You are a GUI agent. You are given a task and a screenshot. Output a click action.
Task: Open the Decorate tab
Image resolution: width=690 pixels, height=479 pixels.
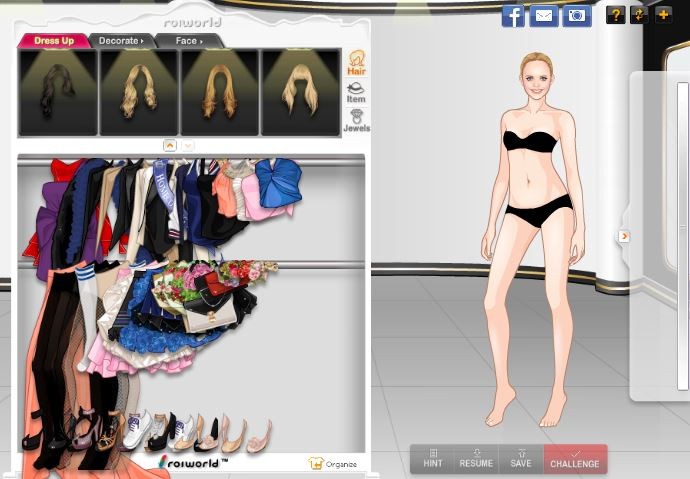[x=120, y=41]
